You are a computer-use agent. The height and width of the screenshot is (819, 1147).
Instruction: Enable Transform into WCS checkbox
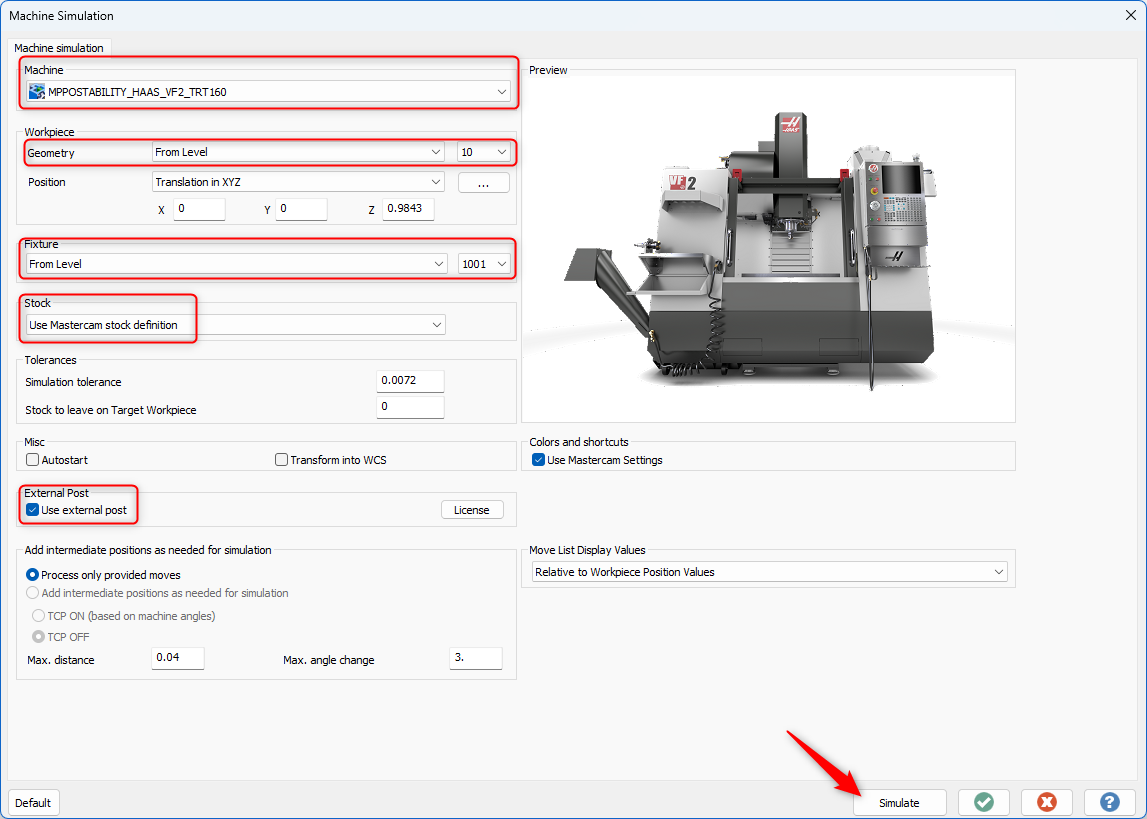pyautogui.click(x=281, y=460)
